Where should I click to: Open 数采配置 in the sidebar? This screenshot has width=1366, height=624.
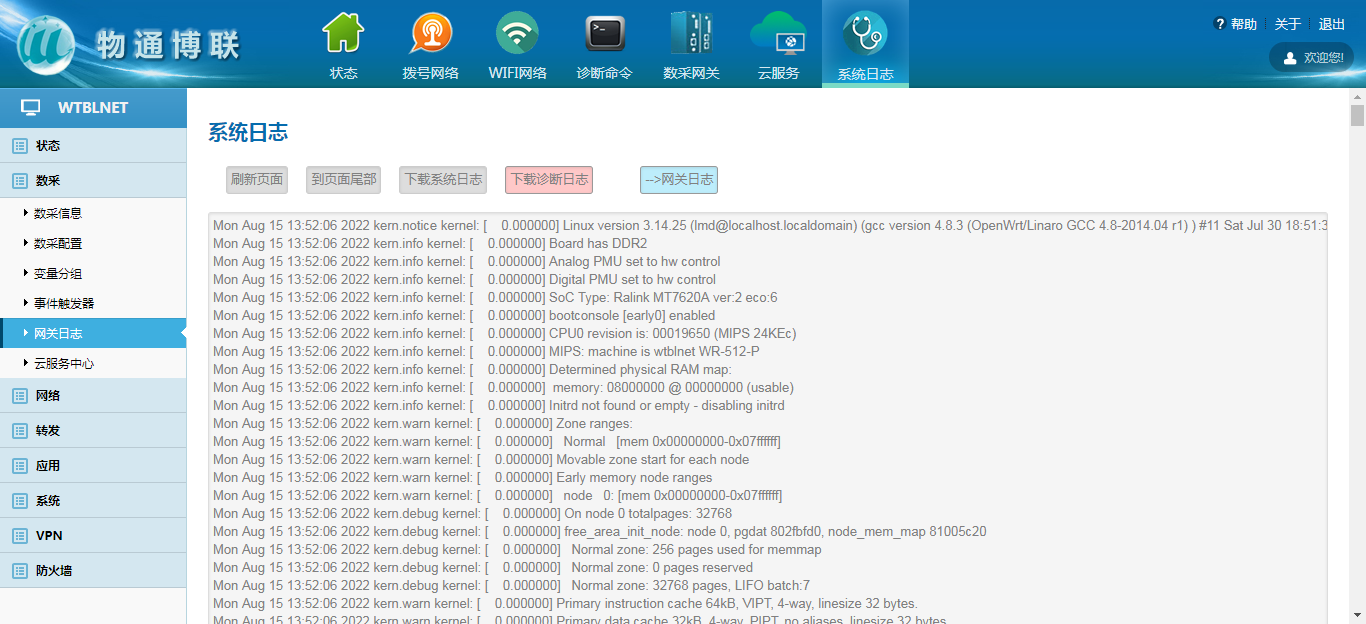(58, 244)
